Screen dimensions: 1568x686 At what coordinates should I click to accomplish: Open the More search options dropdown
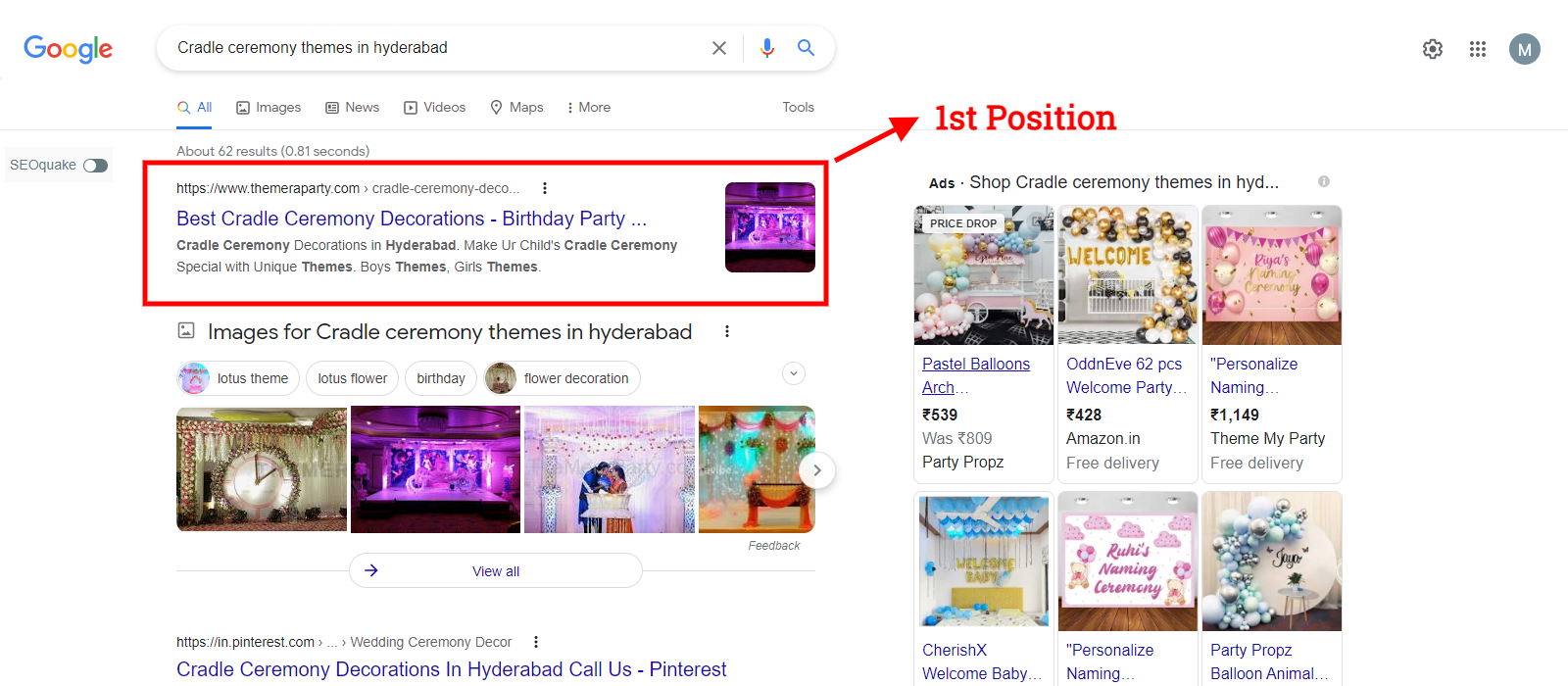588,108
